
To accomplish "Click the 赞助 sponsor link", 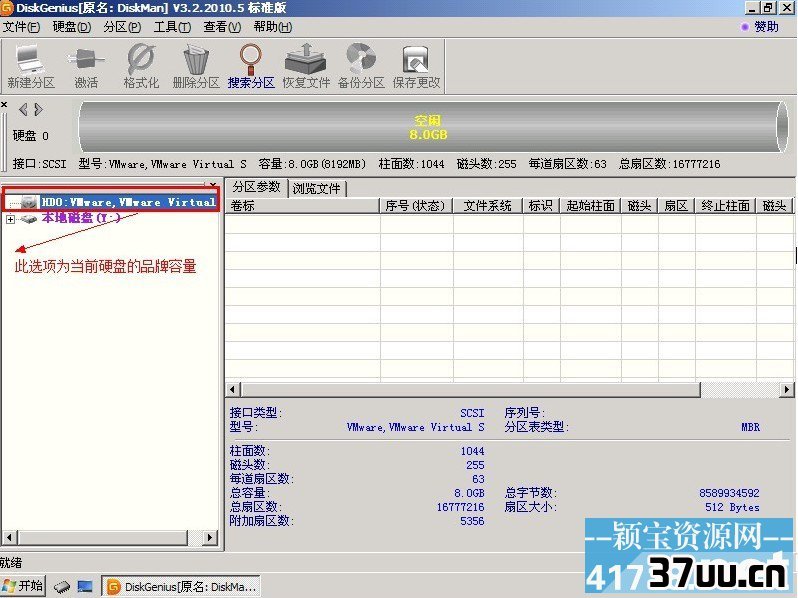I will tap(766, 26).
